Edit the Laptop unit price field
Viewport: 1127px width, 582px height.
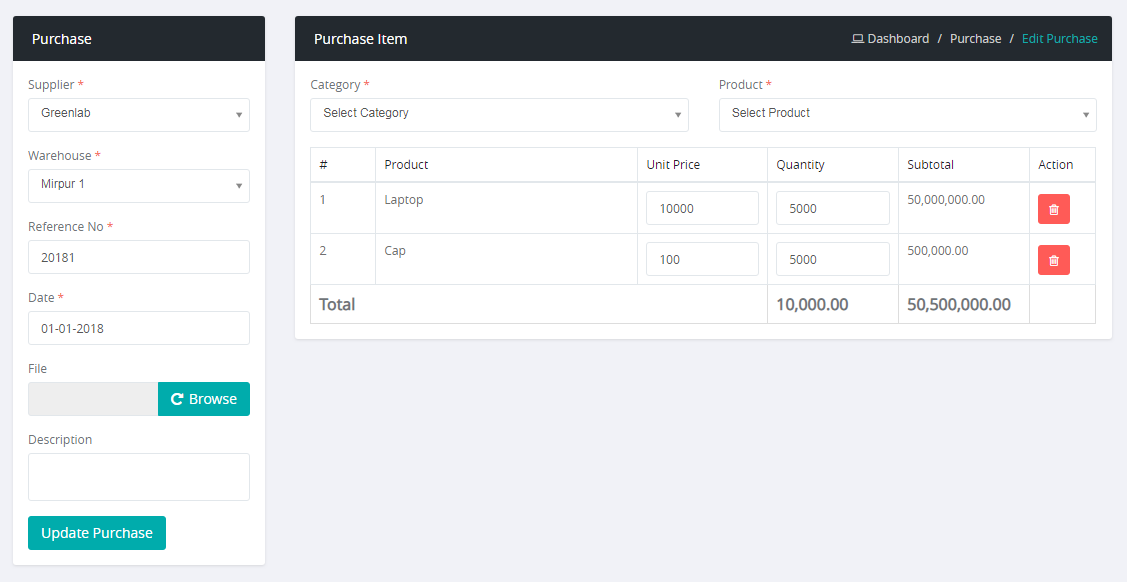tap(702, 208)
